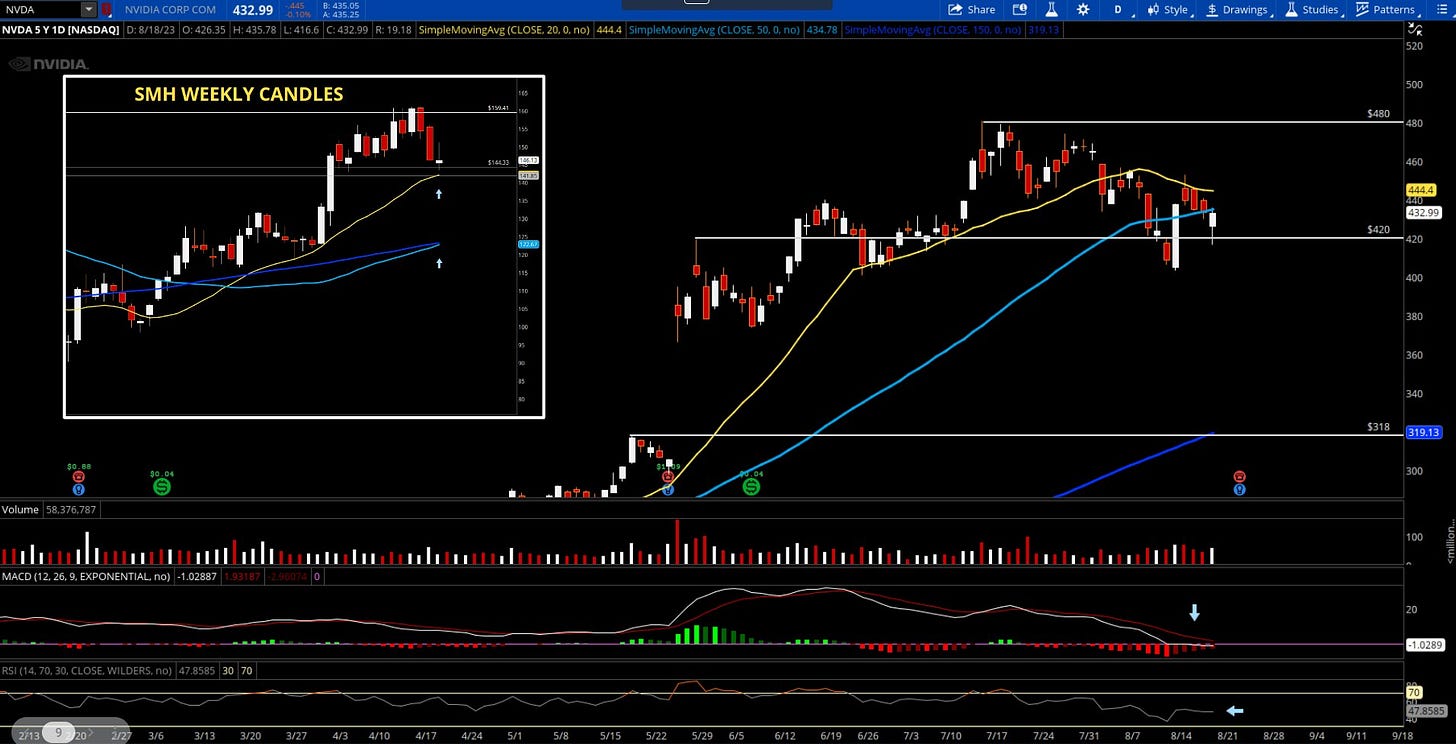Click red earnings phone icon near 5/22
Viewport: 1456px width, 744px height.
coord(667,477)
